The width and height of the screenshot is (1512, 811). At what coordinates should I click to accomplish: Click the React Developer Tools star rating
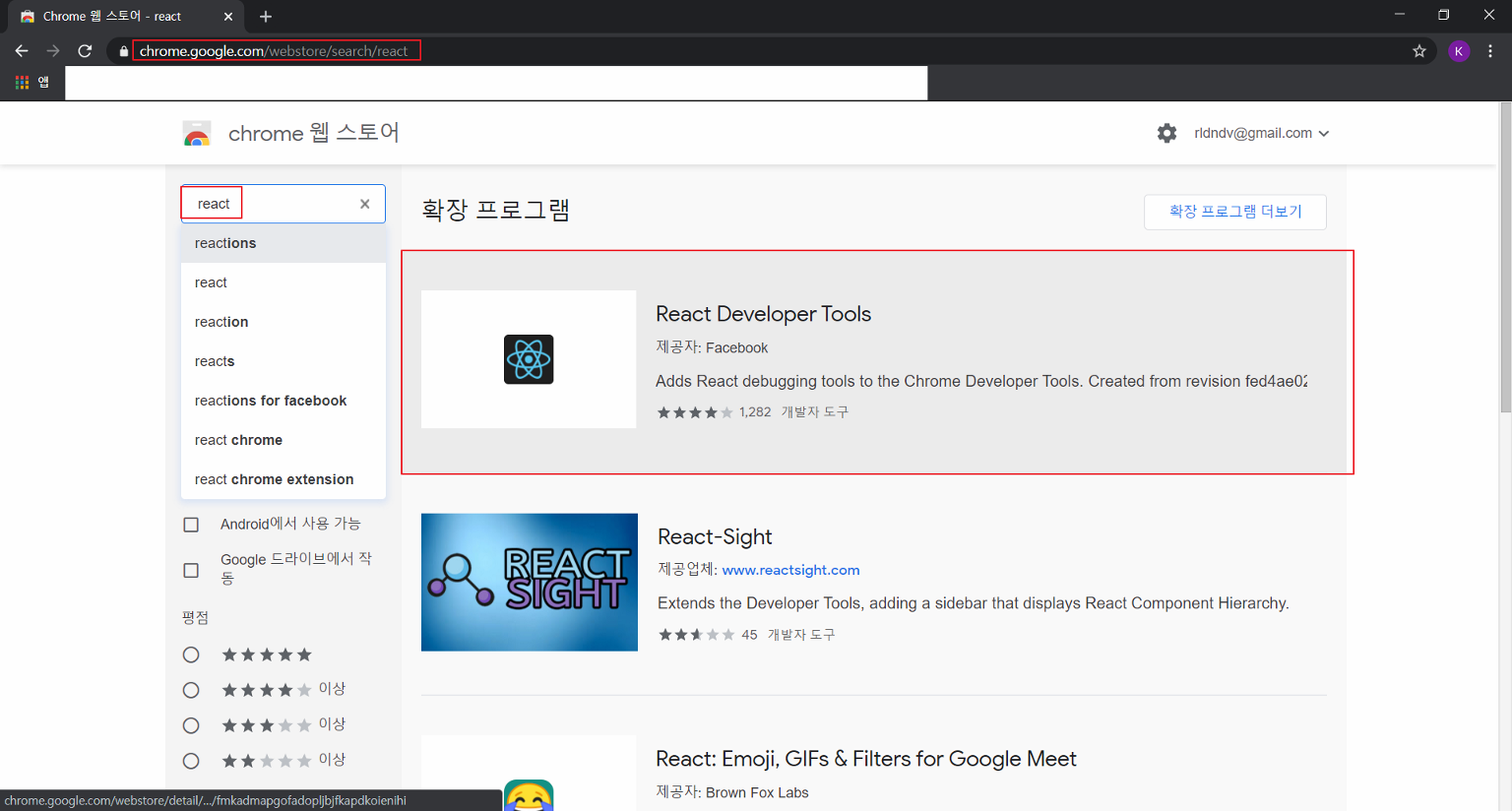pos(695,412)
